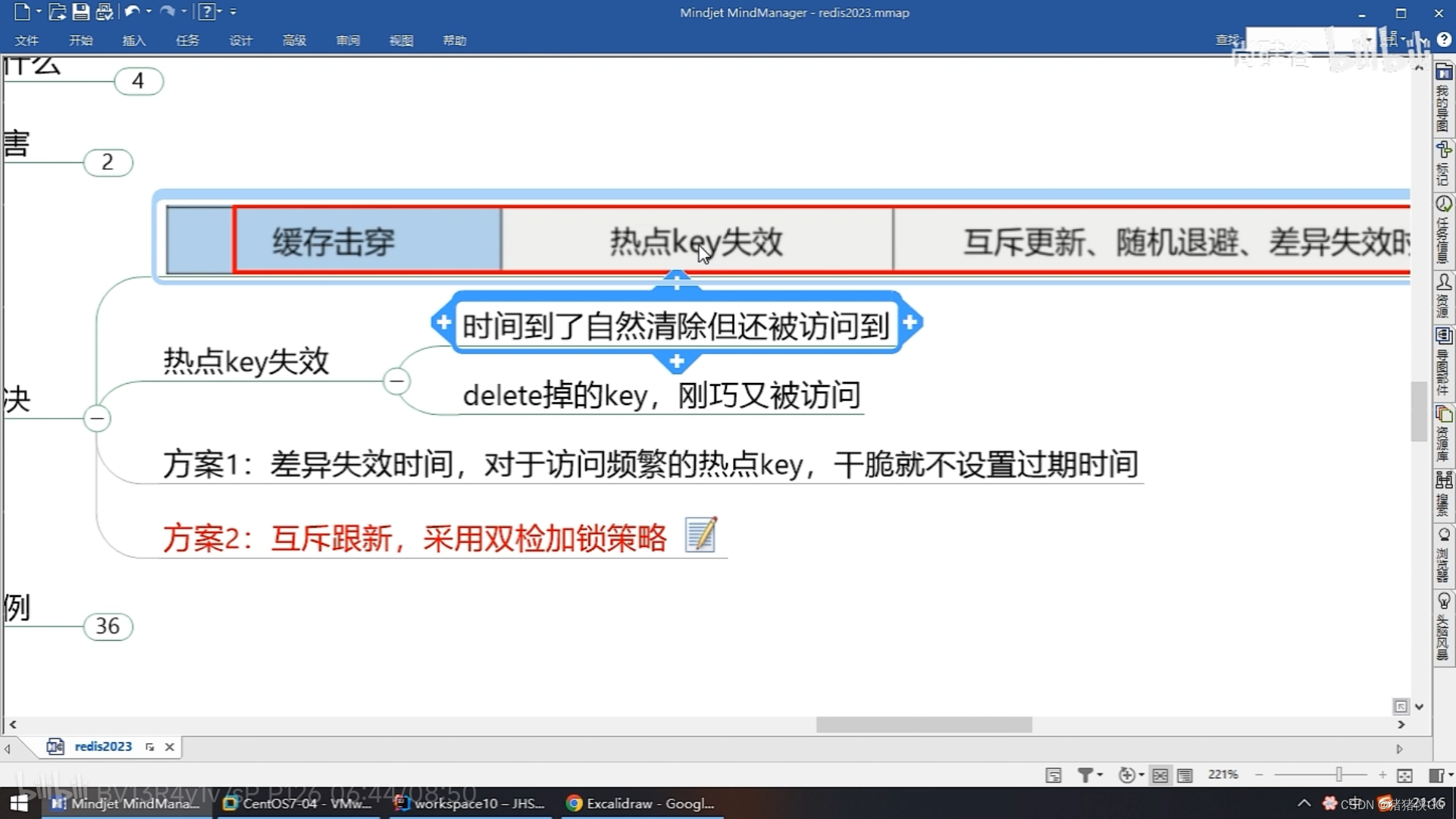The width and height of the screenshot is (1456, 819).
Task: Open the notes icon on 方案2 topic
Action: tap(700, 535)
